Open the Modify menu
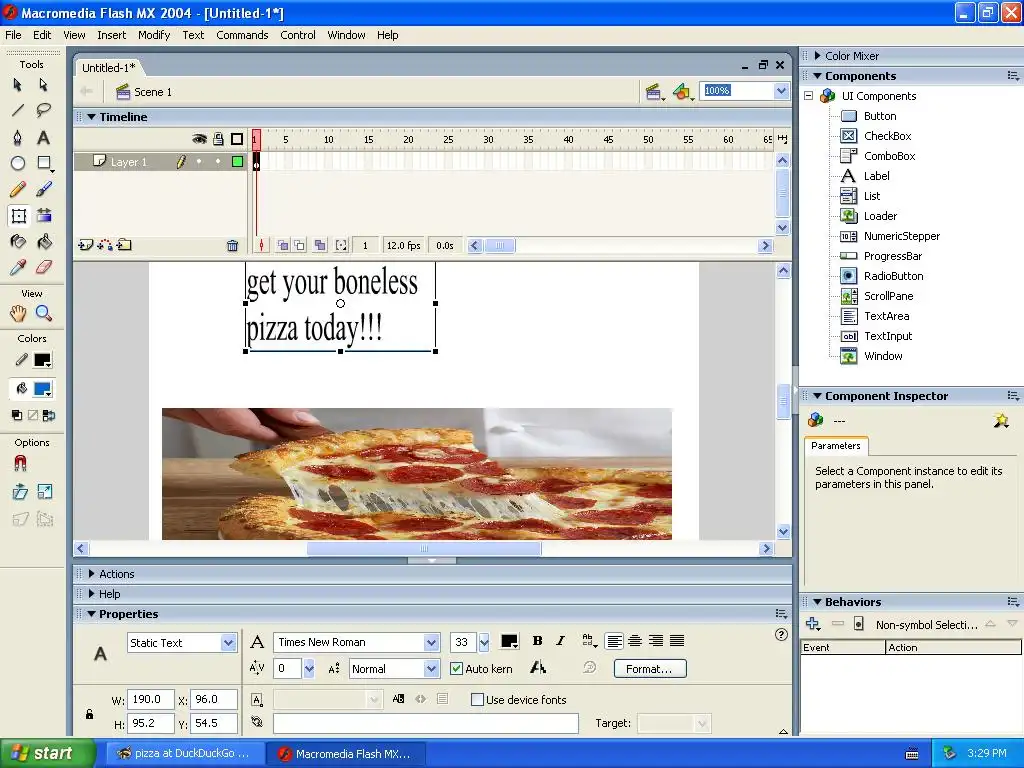The height and width of the screenshot is (768, 1024). (x=154, y=35)
